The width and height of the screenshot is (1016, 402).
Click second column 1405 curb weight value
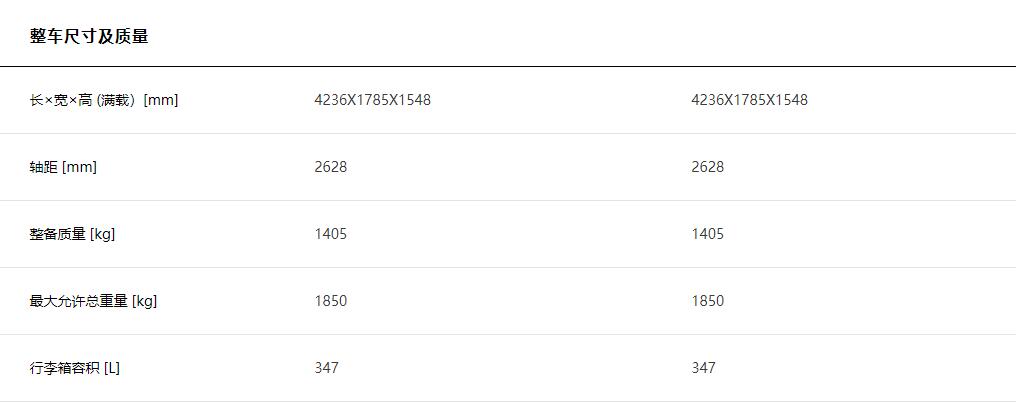click(708, 234)
